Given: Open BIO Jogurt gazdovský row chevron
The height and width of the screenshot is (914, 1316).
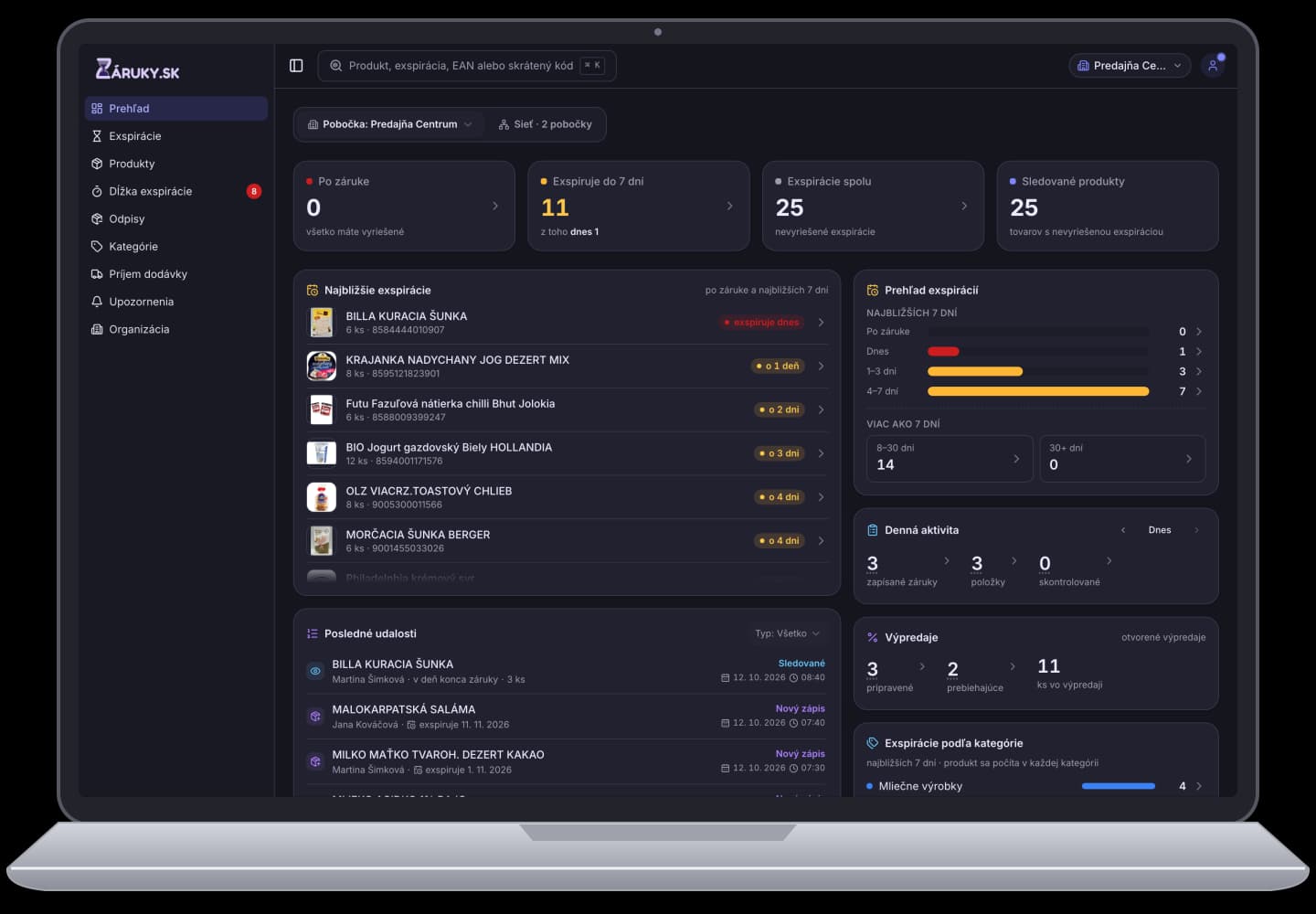Looking at the screenshot, I should [821, 453].
